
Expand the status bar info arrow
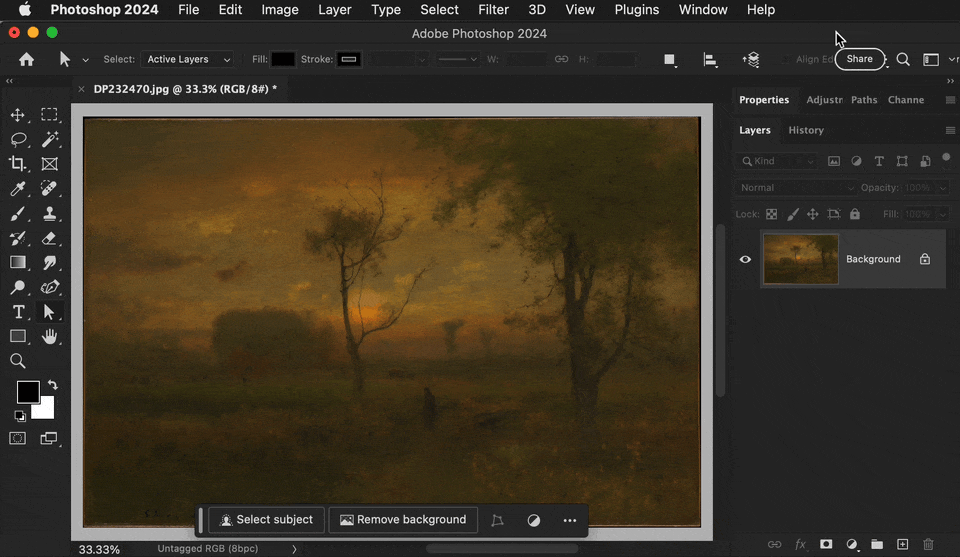(294, 549)
